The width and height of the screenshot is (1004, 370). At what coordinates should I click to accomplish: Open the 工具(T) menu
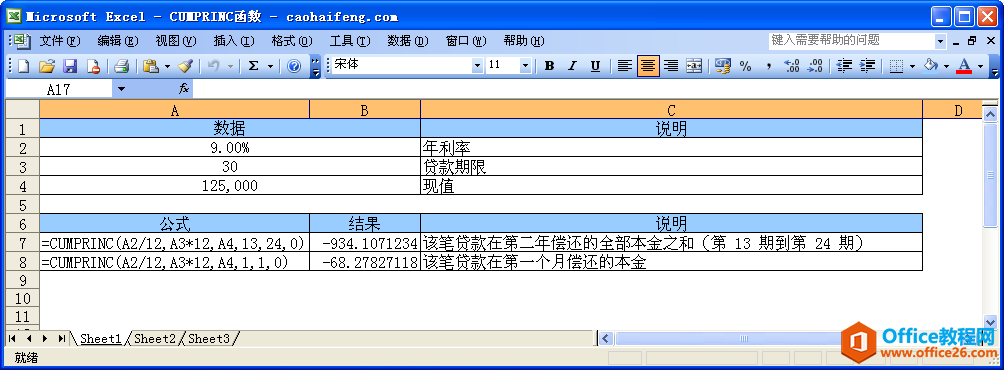click(x=350, y=41)
